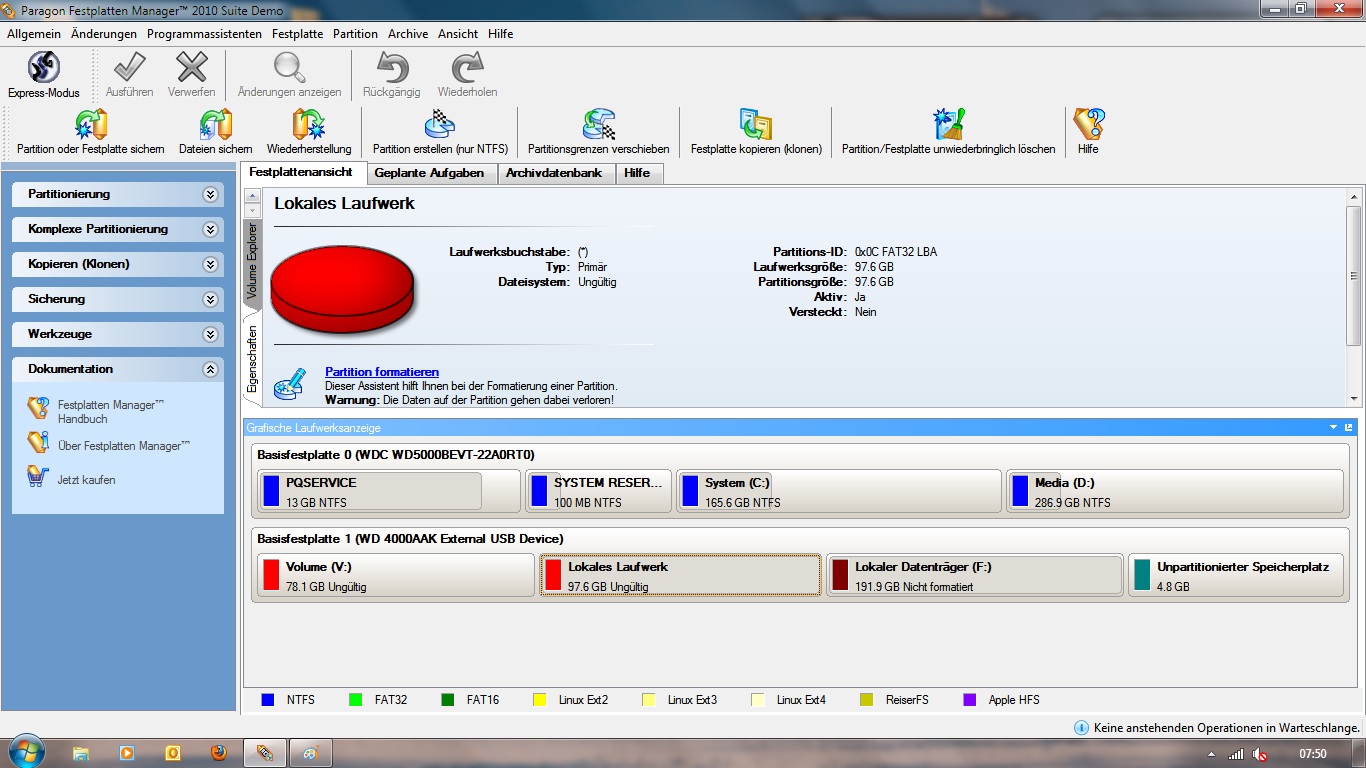This screenshot has height=768, width=1366.
Task: Open the Partition menu
Action: pyautogui.click(x=355, y=34)
